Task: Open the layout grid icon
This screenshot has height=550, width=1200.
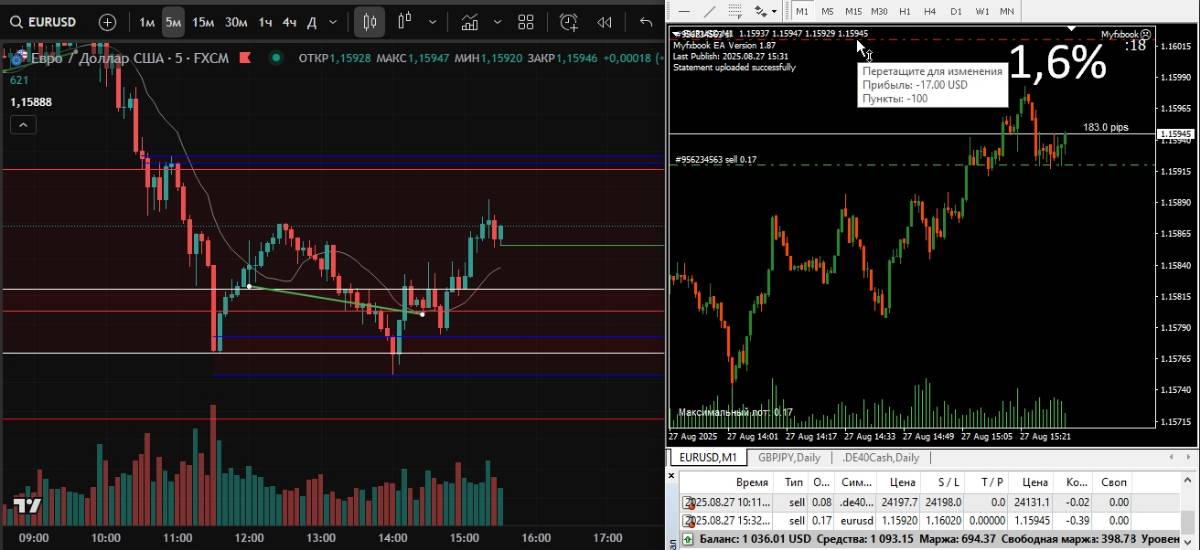Action: click(x=526, y=21)
